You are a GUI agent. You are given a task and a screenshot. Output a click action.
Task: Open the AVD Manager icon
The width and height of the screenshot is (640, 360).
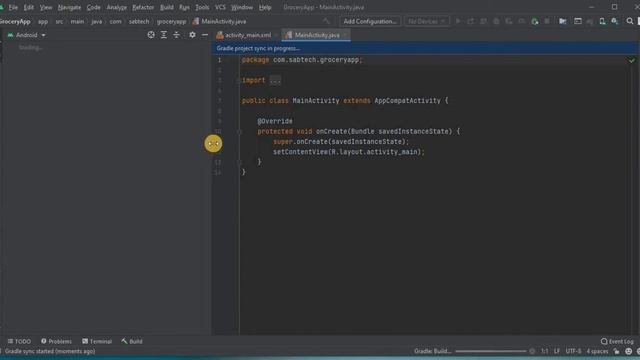602,21
